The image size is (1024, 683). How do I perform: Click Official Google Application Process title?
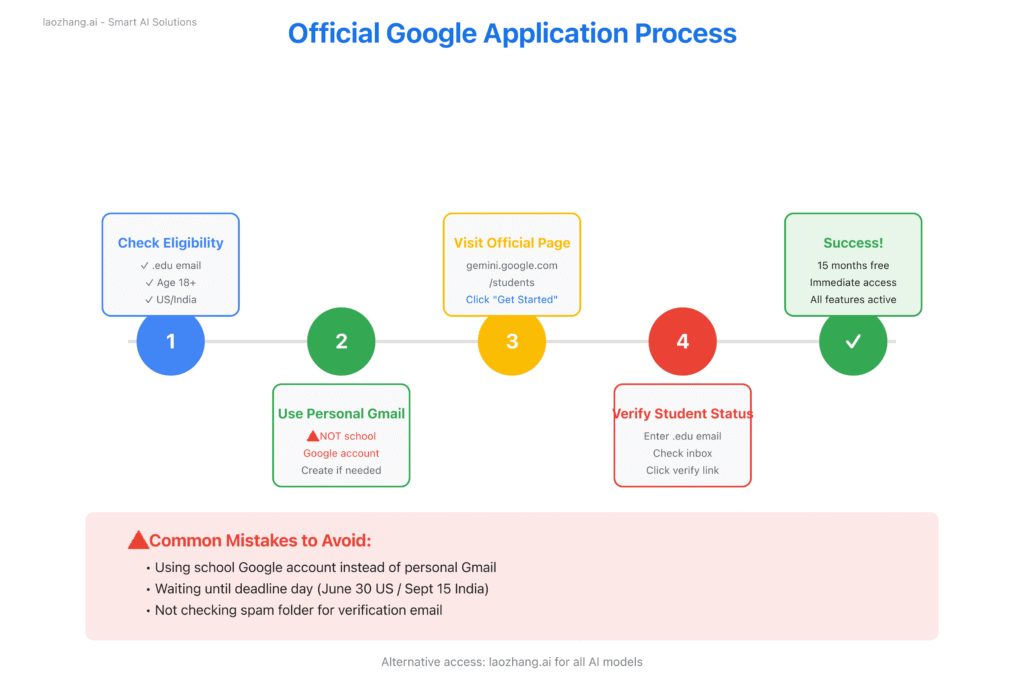point(512,33)
